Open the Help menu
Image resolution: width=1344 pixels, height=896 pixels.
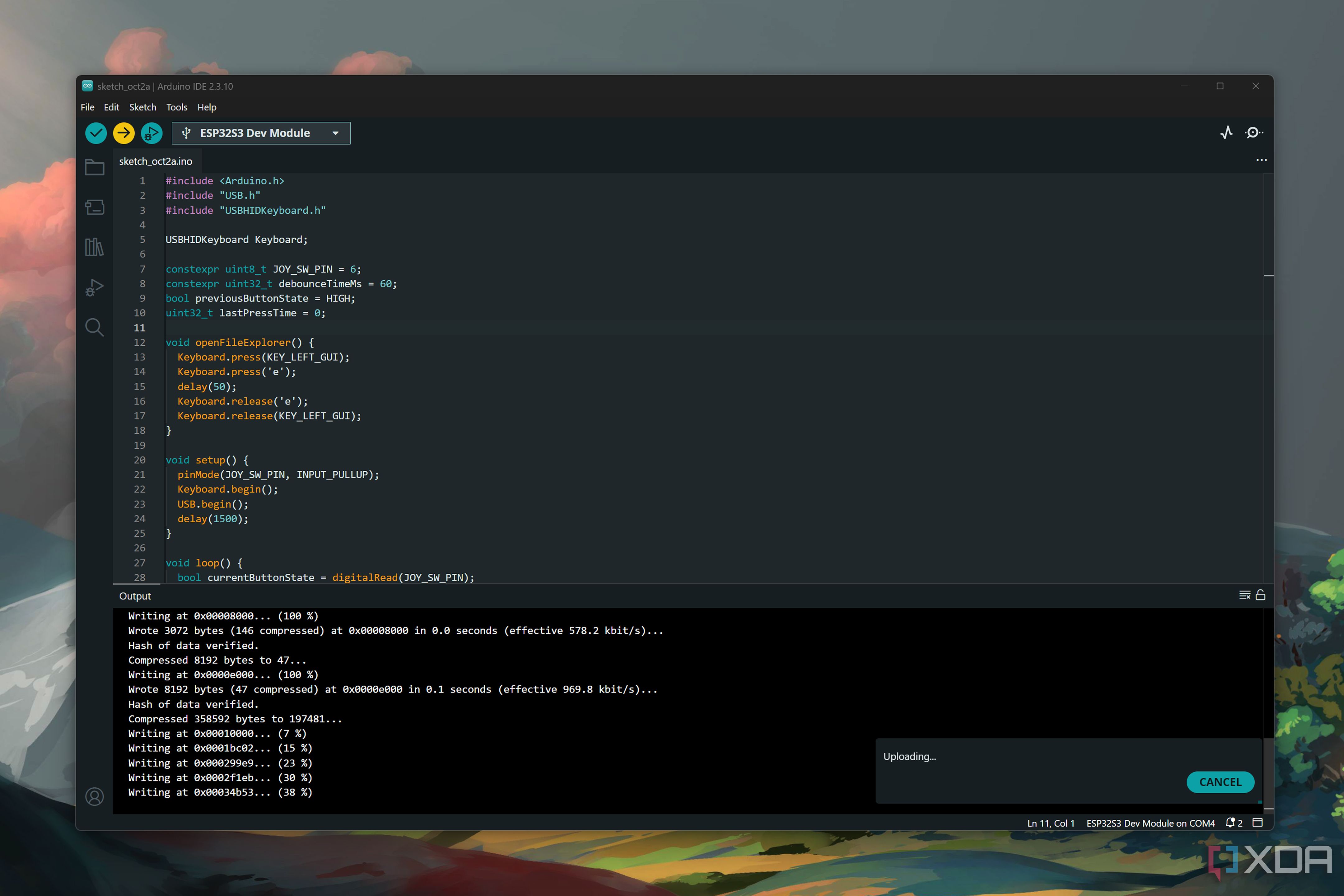207,107
